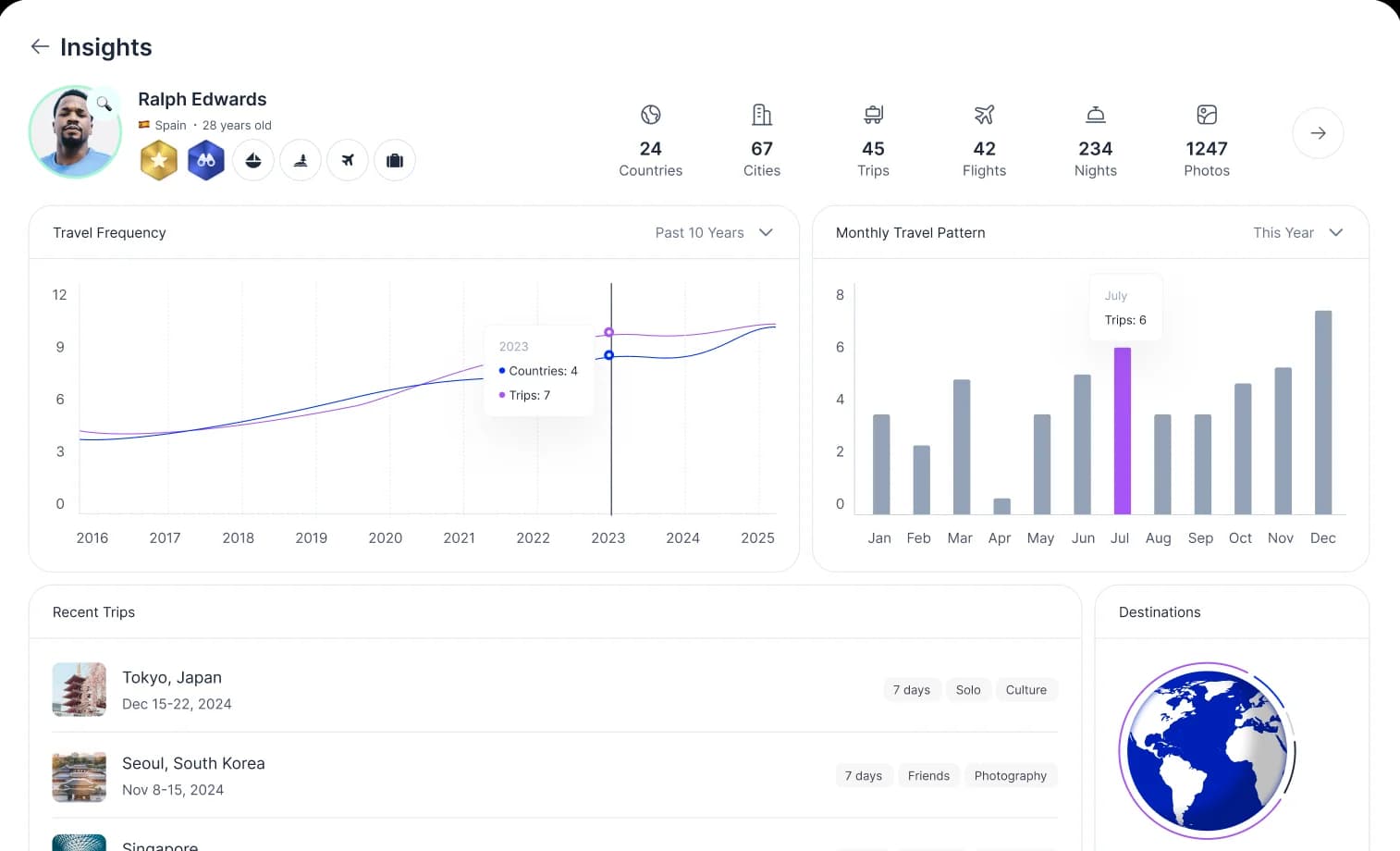Select the gold star badge
Viewport: 1400px width, 851px height.
[x=159, y=160]
